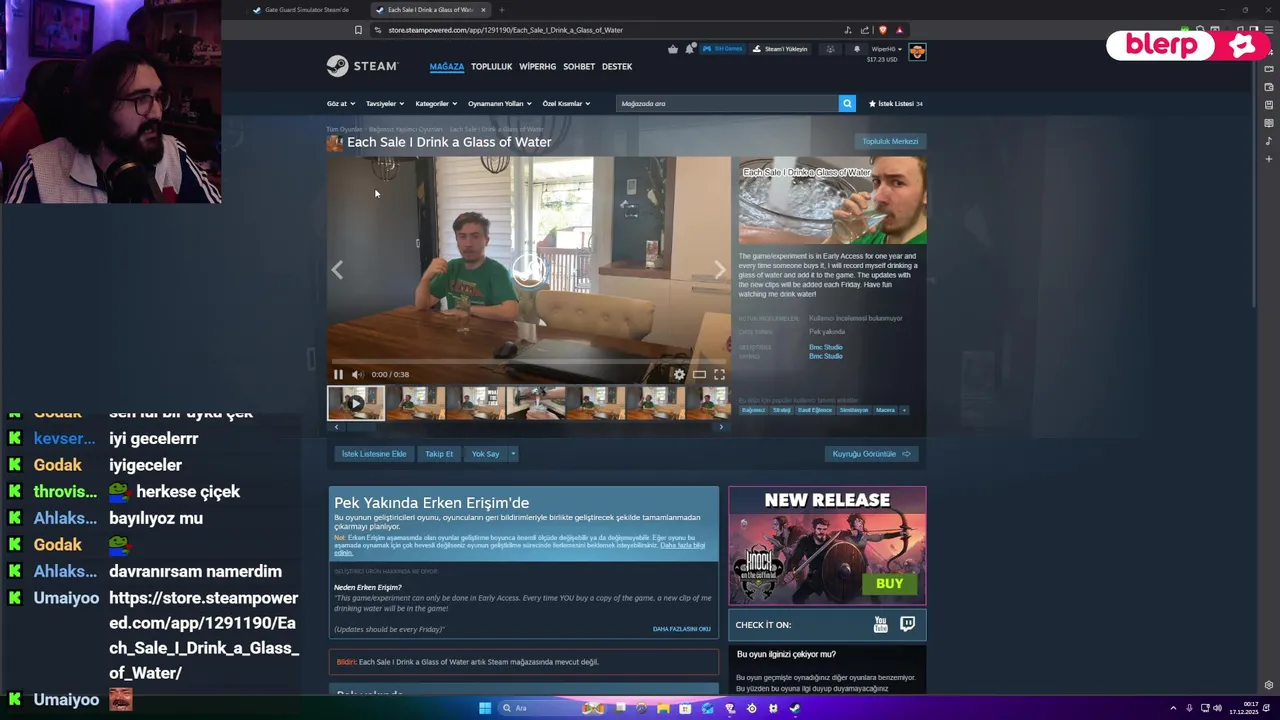This screenshot has width=1280, height=720.
Task: Click the plus button after tags
Action: (904, 410)
